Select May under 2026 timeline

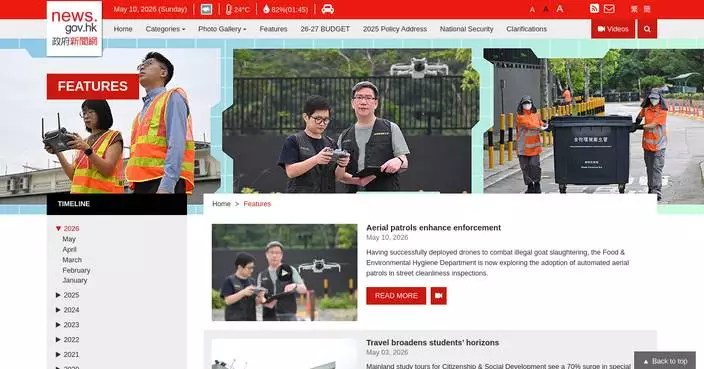click(69, 239)
